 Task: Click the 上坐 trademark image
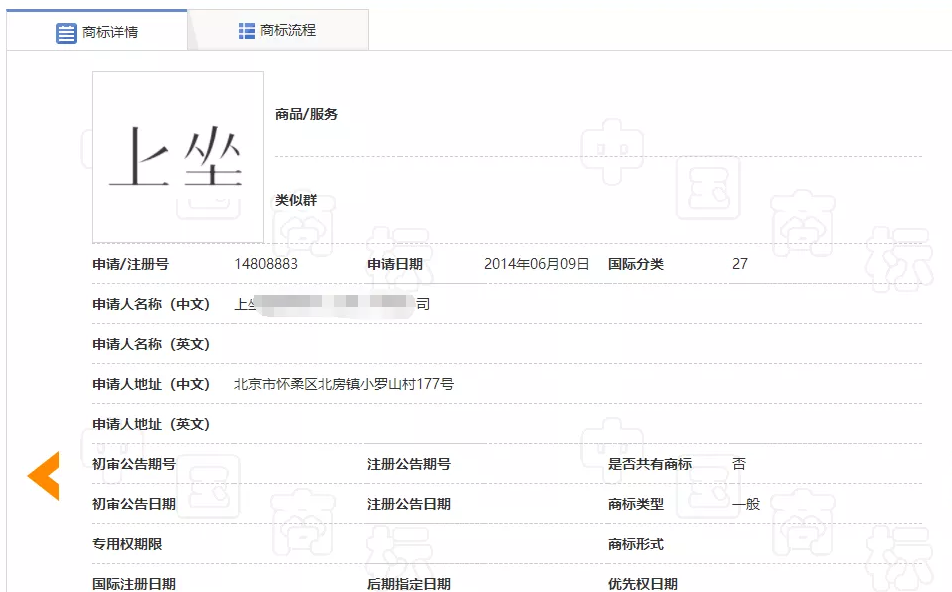(178, 157)
